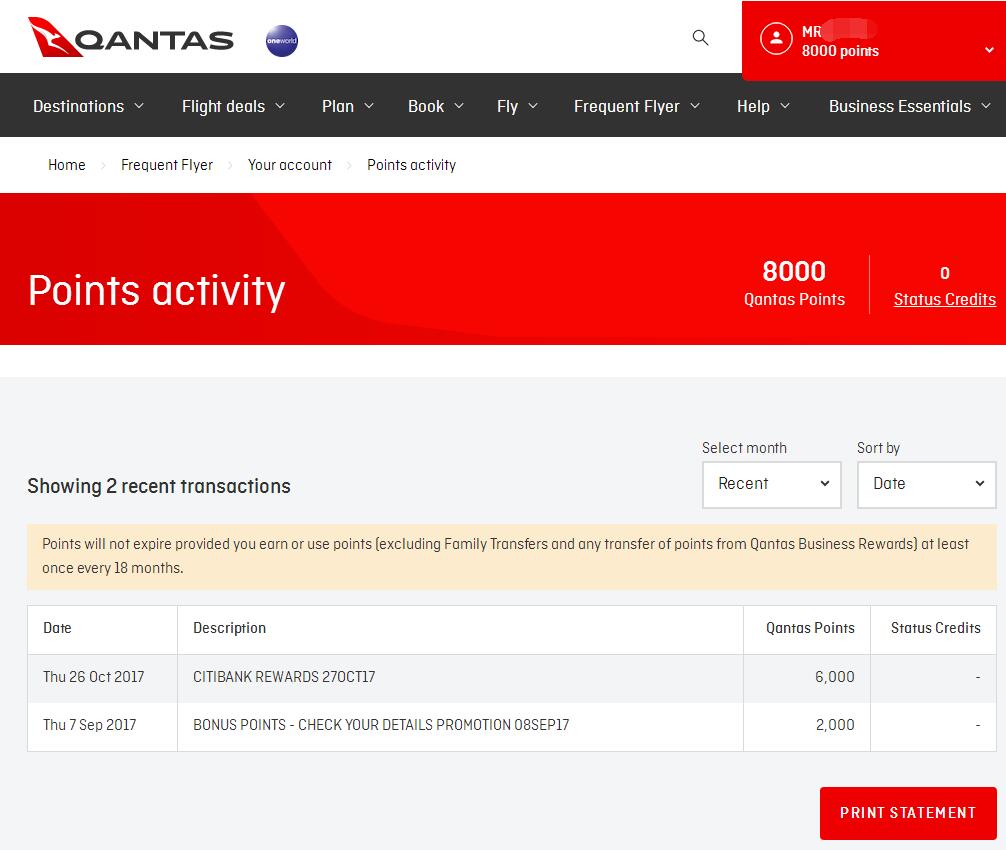The width and height of the screenshot is (1006, 850).
Task: Select the CITIBANK REWARDS 27OCT17 description
Action: (x=284, y=677)
